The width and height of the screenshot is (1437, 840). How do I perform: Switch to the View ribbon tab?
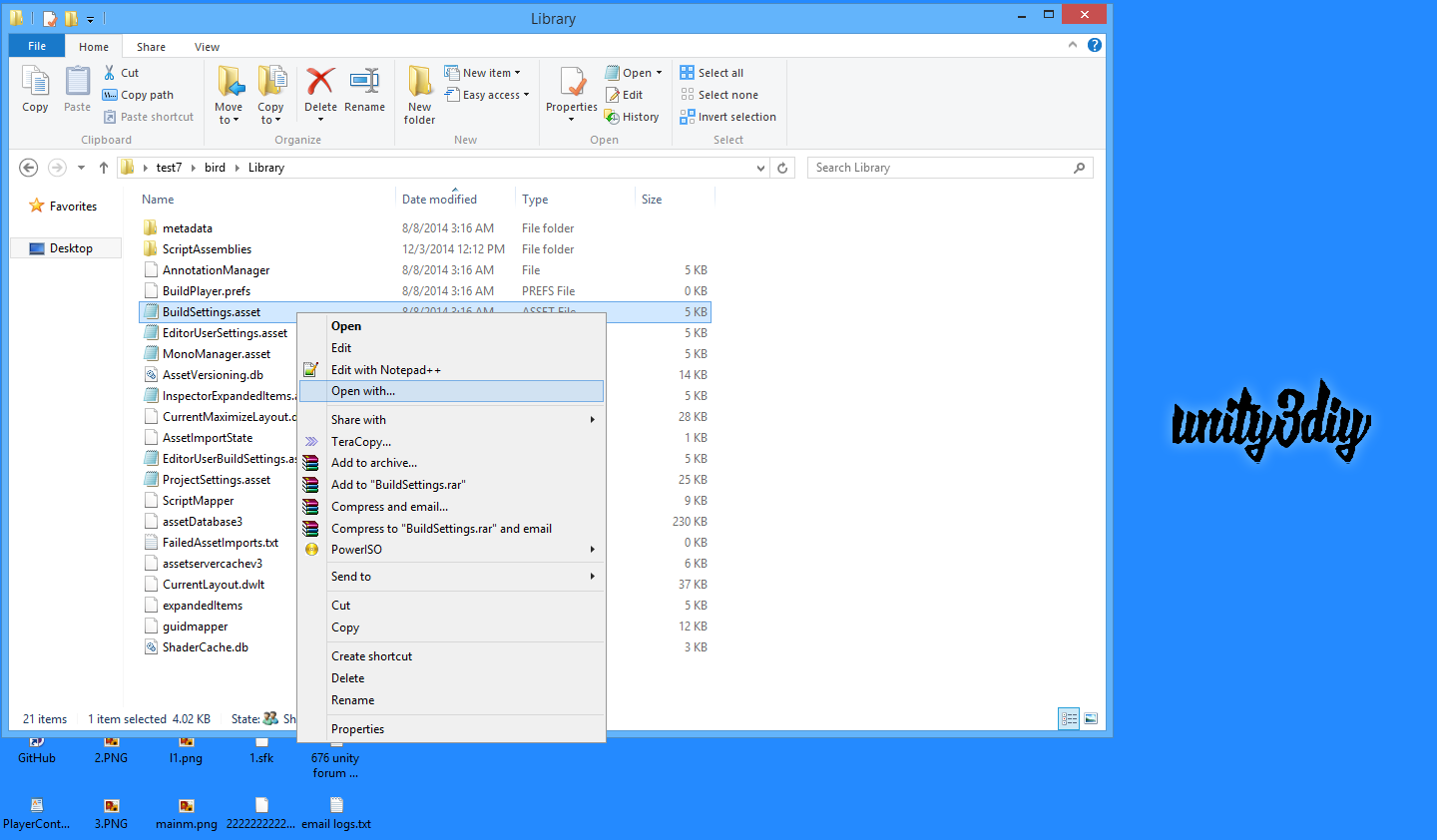208,47
